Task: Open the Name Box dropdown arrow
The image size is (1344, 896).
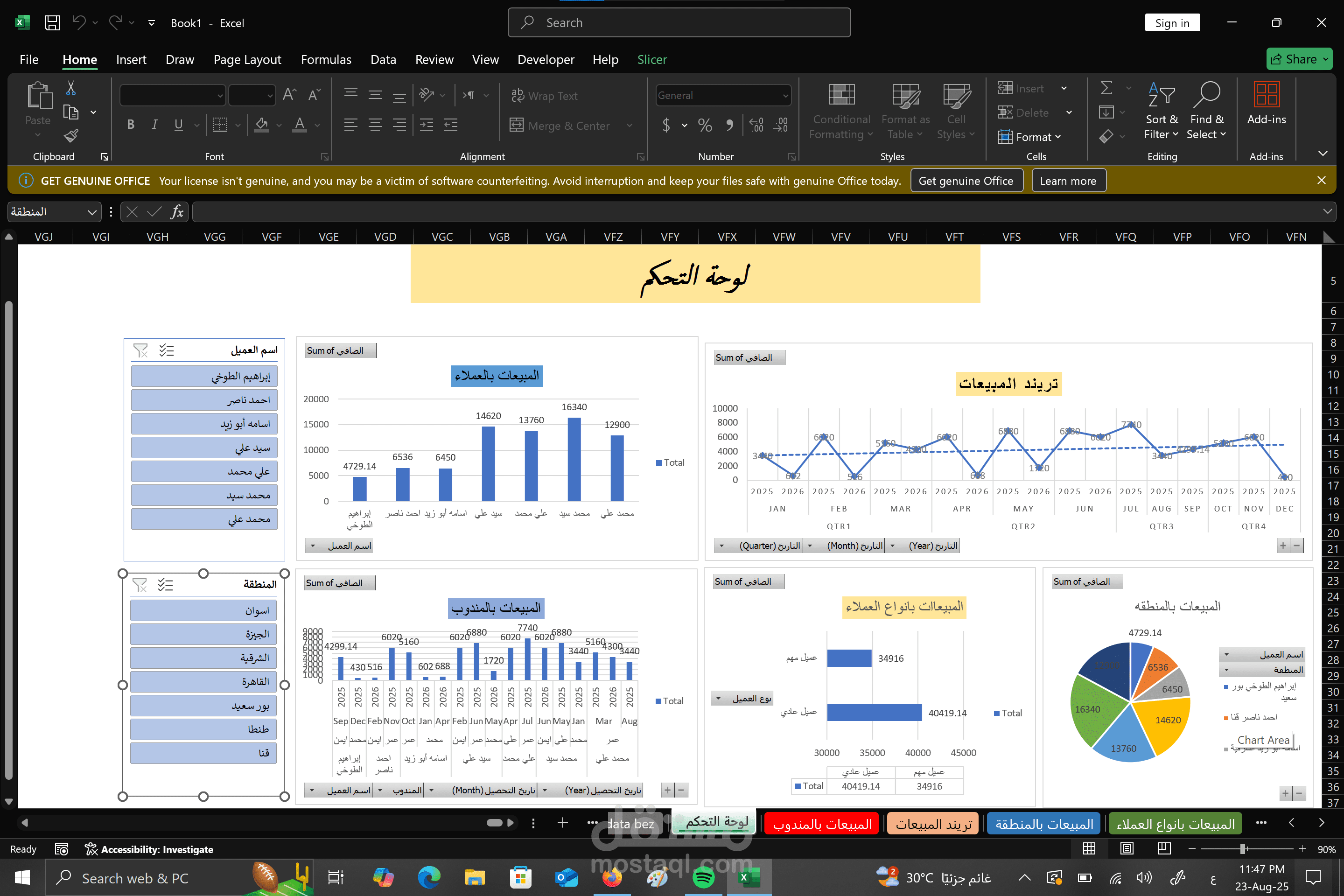Action: click(x=91, y=212)
